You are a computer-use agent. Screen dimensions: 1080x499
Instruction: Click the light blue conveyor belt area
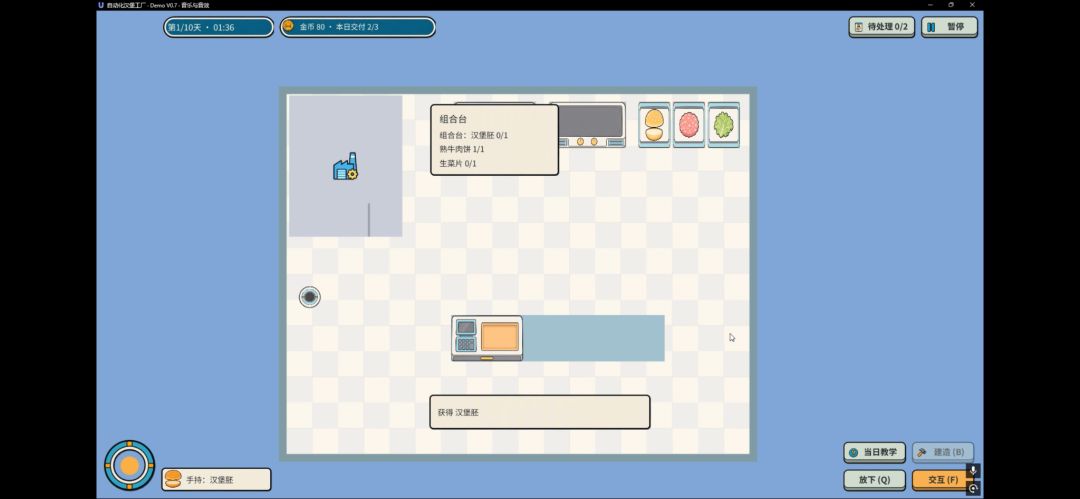pyautogui.click(x=594, y=338)
